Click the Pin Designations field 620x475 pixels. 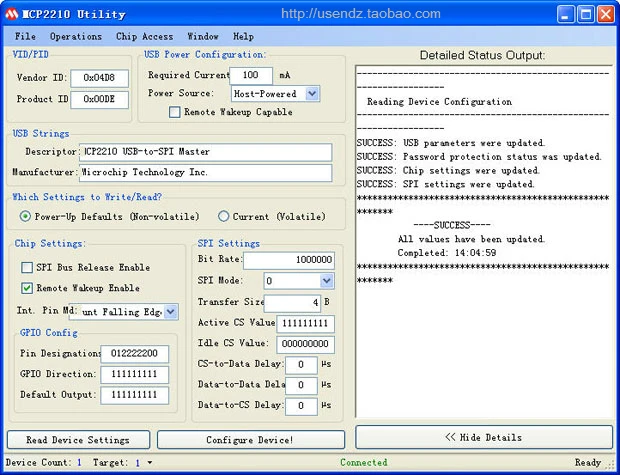coord(134,353)
